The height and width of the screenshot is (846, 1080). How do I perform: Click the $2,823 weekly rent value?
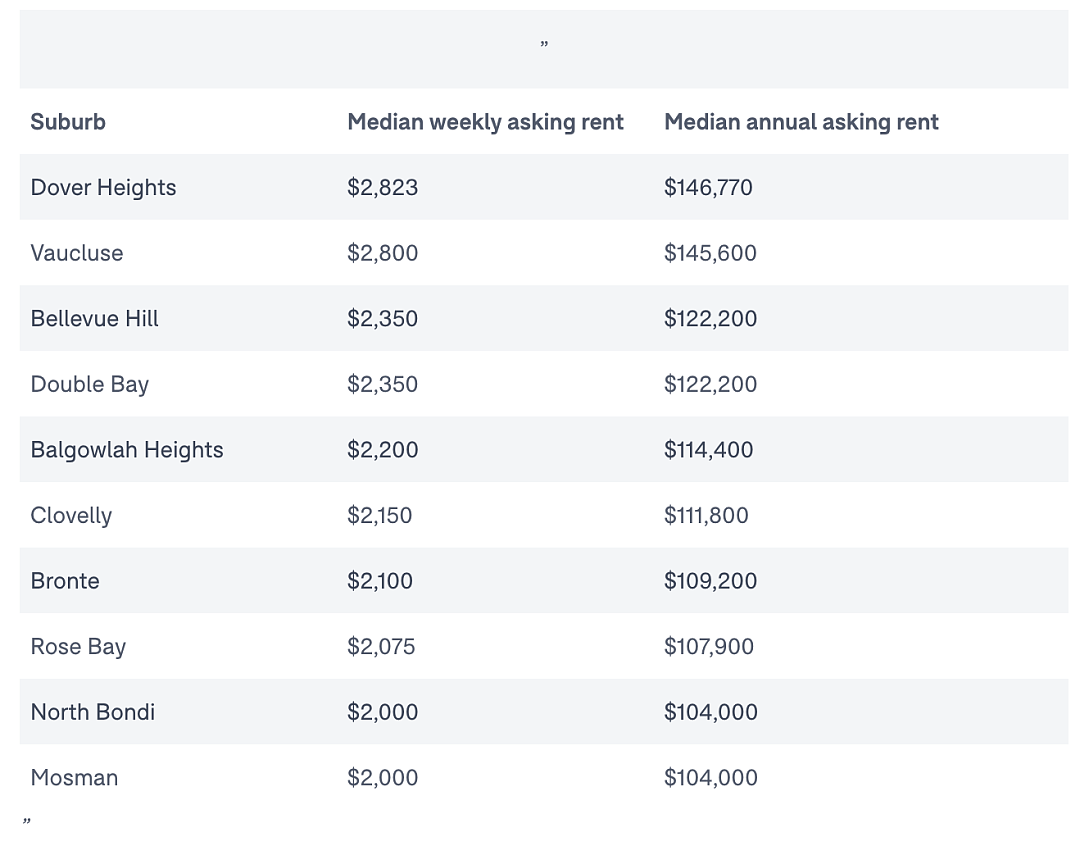click(x=382, y=187)
